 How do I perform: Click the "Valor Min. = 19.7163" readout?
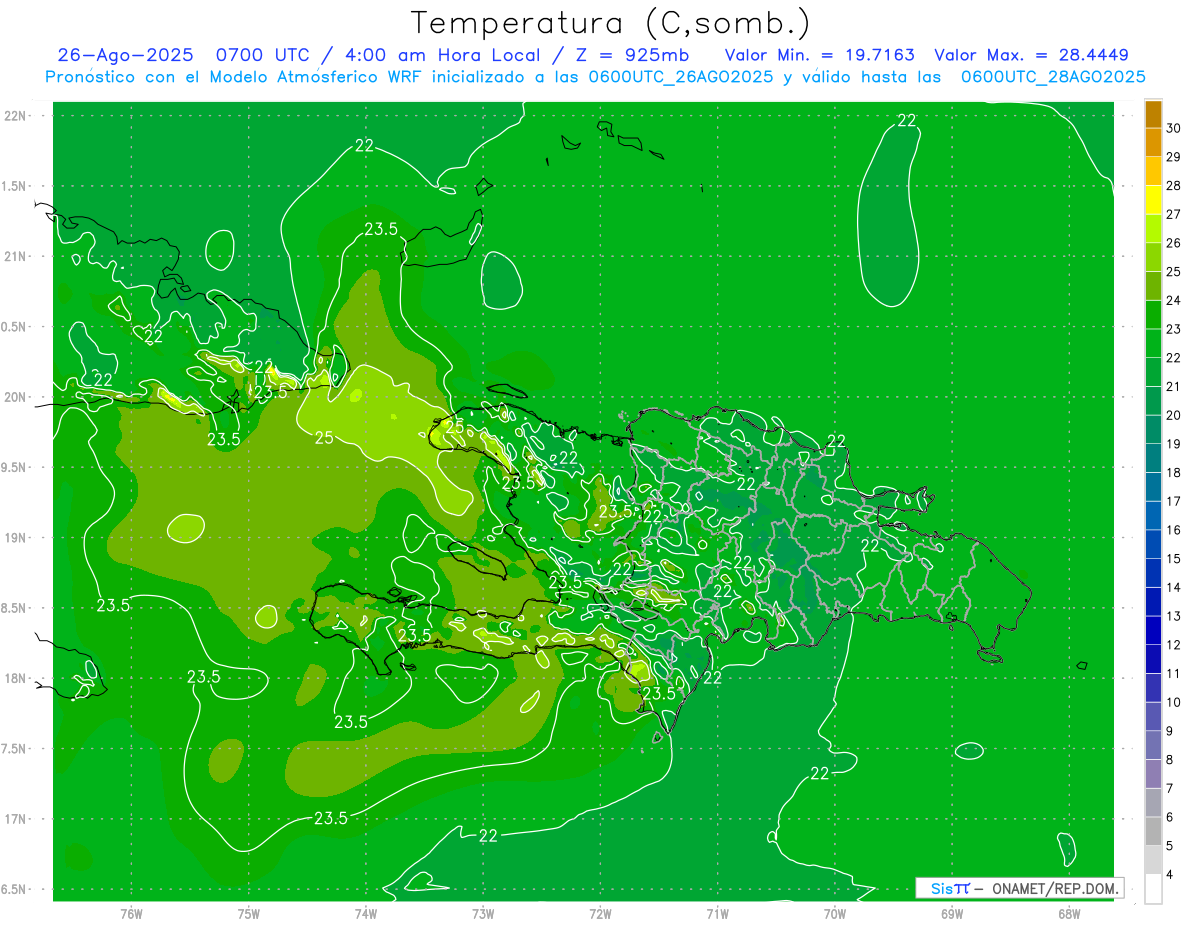coord(819,55)
